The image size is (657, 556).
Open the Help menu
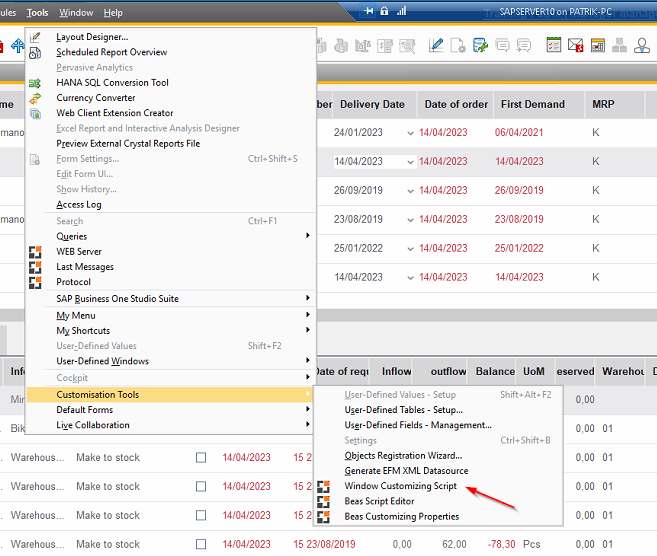[x=113, y=13]
